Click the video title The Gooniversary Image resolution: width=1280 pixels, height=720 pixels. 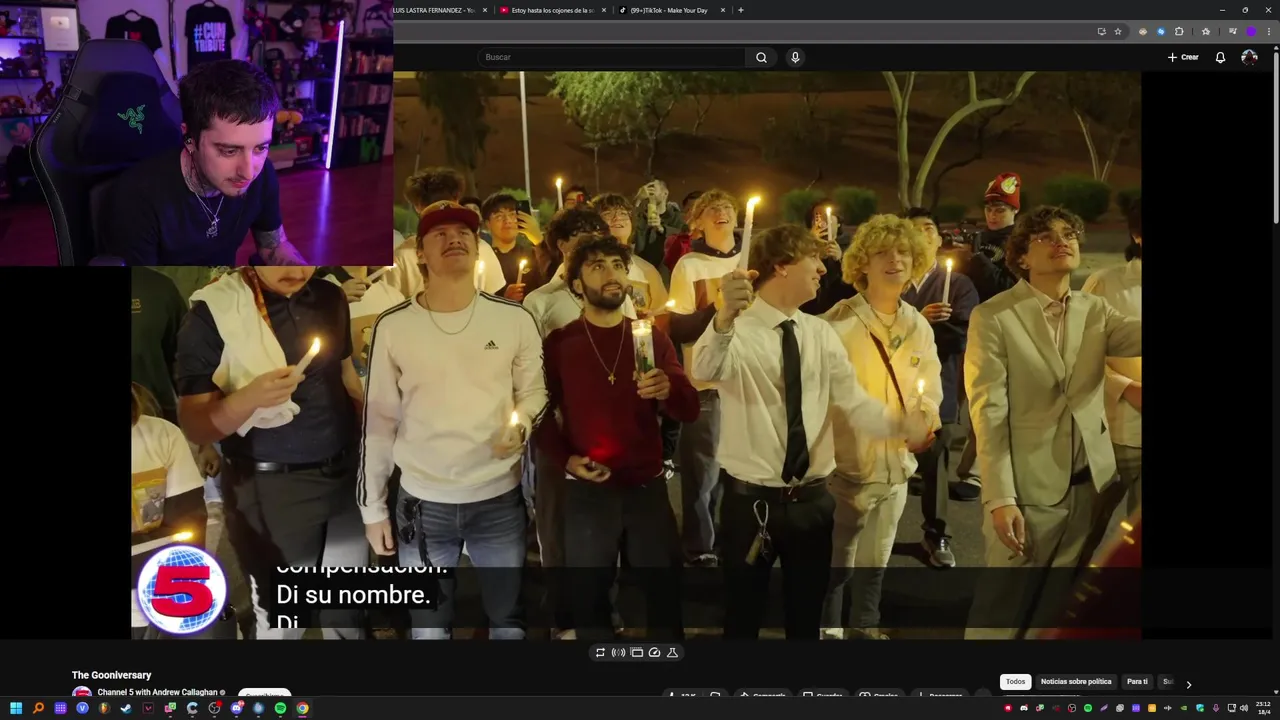(x=111, y=675)
